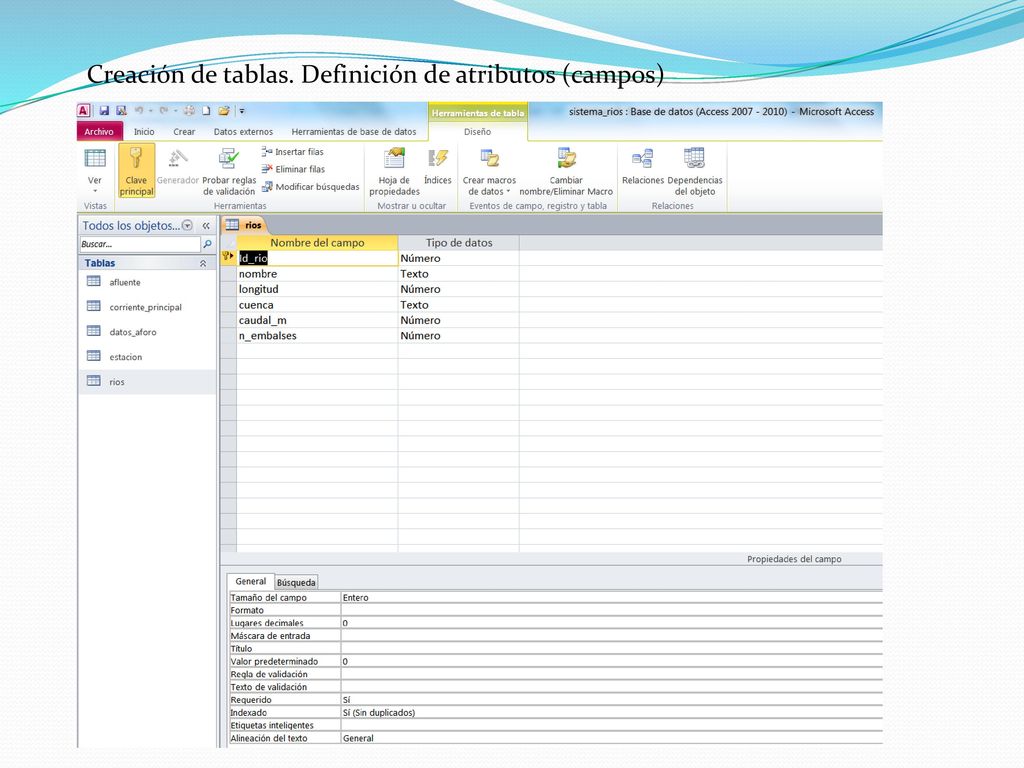
Task: Click the Lugares decimales value field
Action: (x=612, y=623)
